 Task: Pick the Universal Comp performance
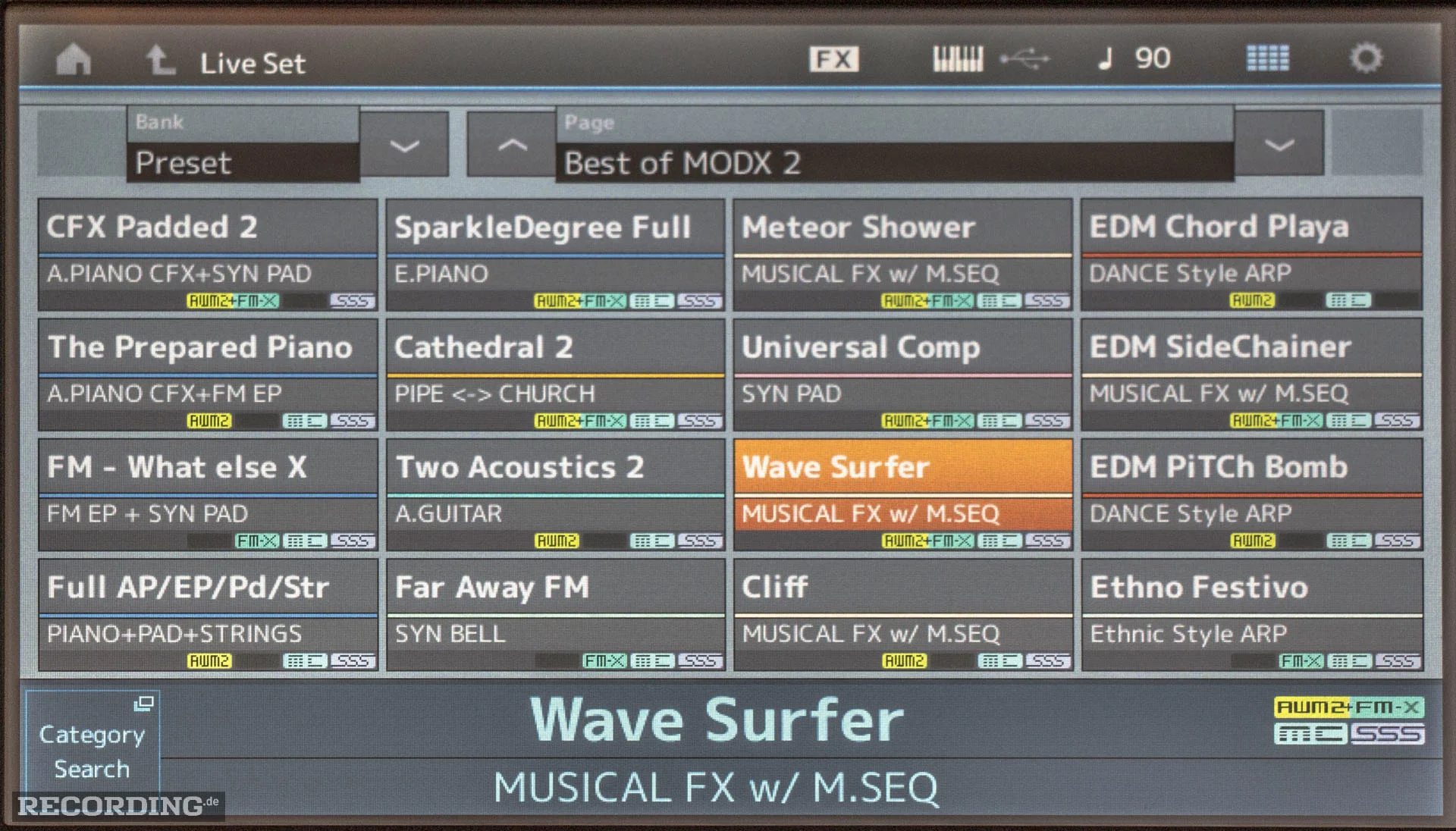click(902, 375)
